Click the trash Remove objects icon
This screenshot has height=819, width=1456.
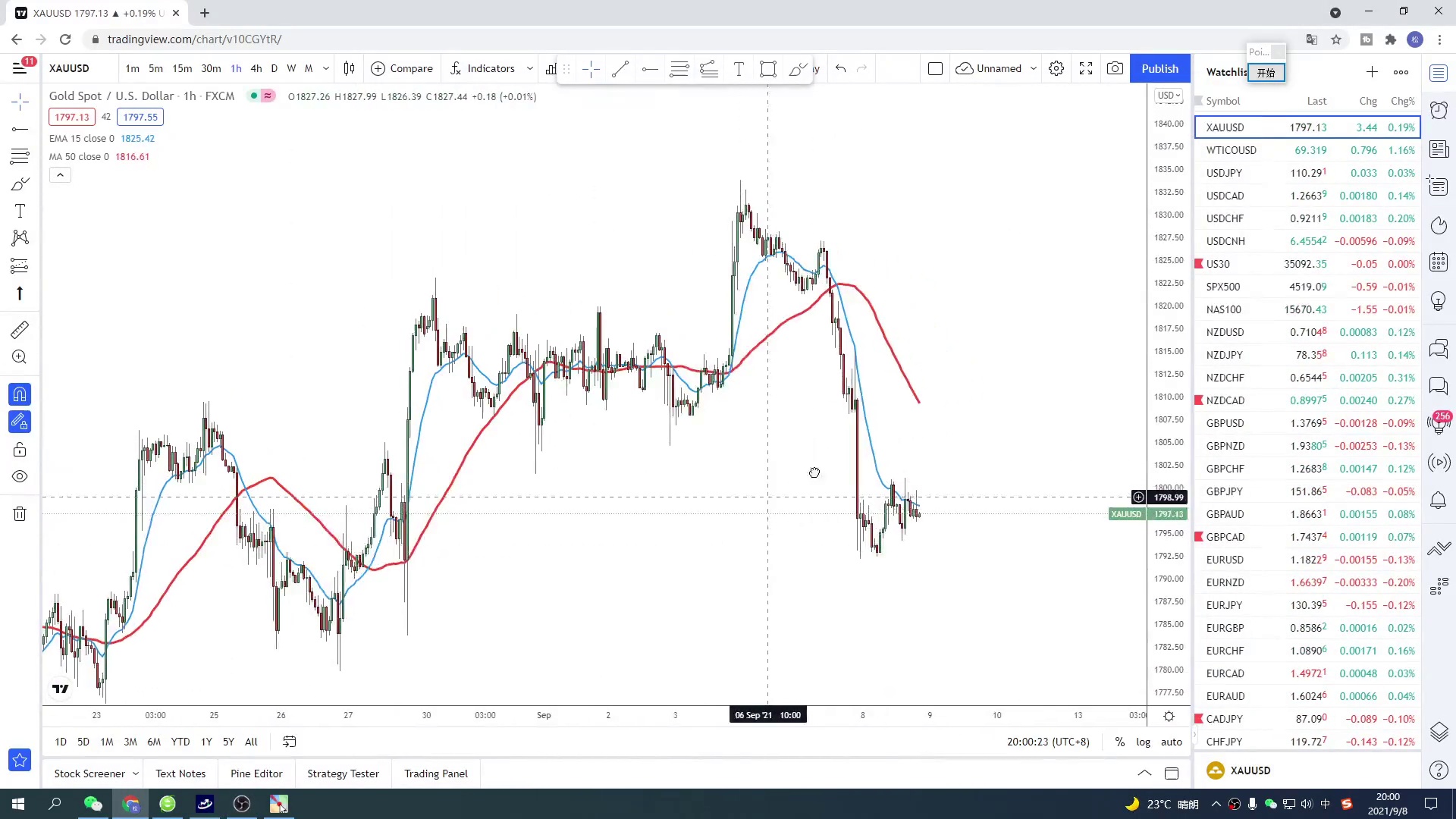click(x=20, y=514)
